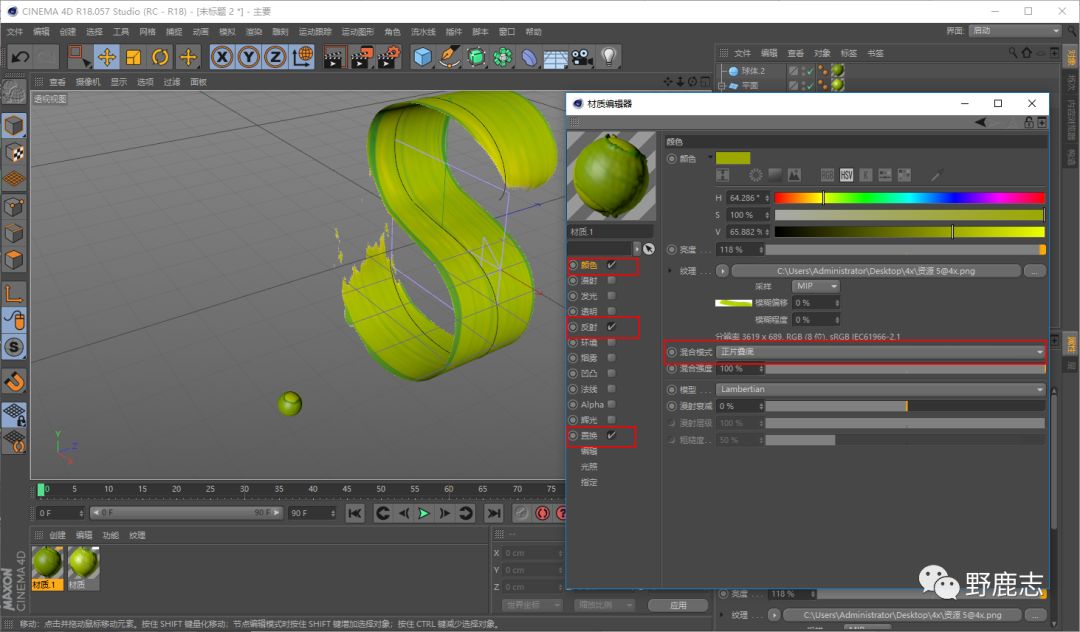
Task: Click the Deformer capsule icon in toolbar
Action: 530,57
